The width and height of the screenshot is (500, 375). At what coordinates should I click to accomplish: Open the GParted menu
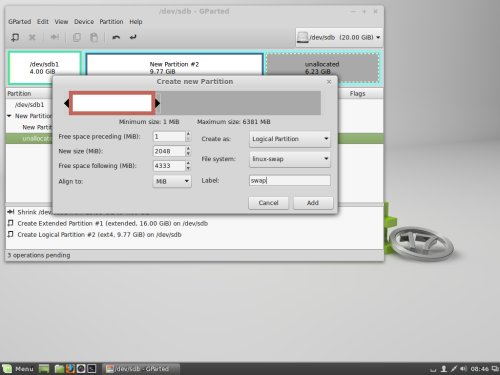[20, 22]
